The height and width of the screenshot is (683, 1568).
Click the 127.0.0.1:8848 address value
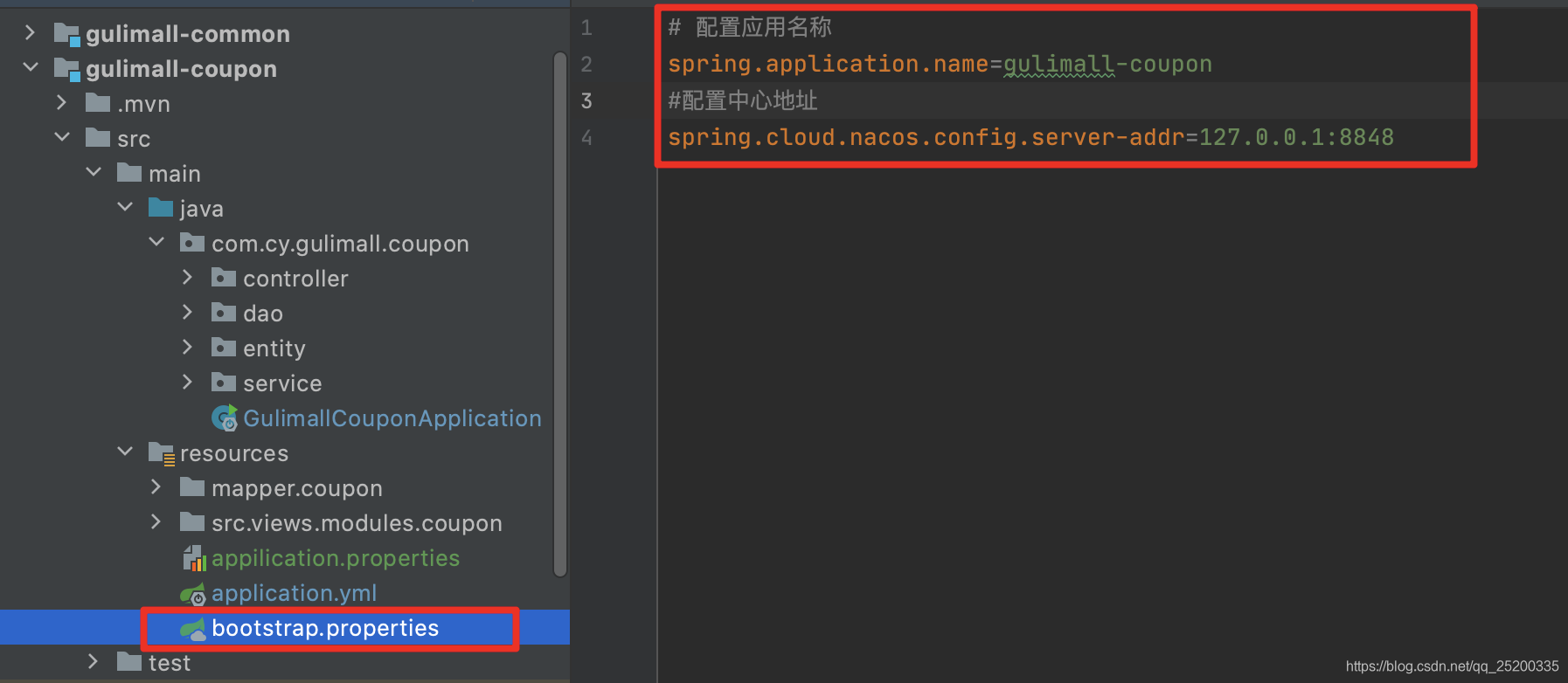click(x=1296, y=138)
